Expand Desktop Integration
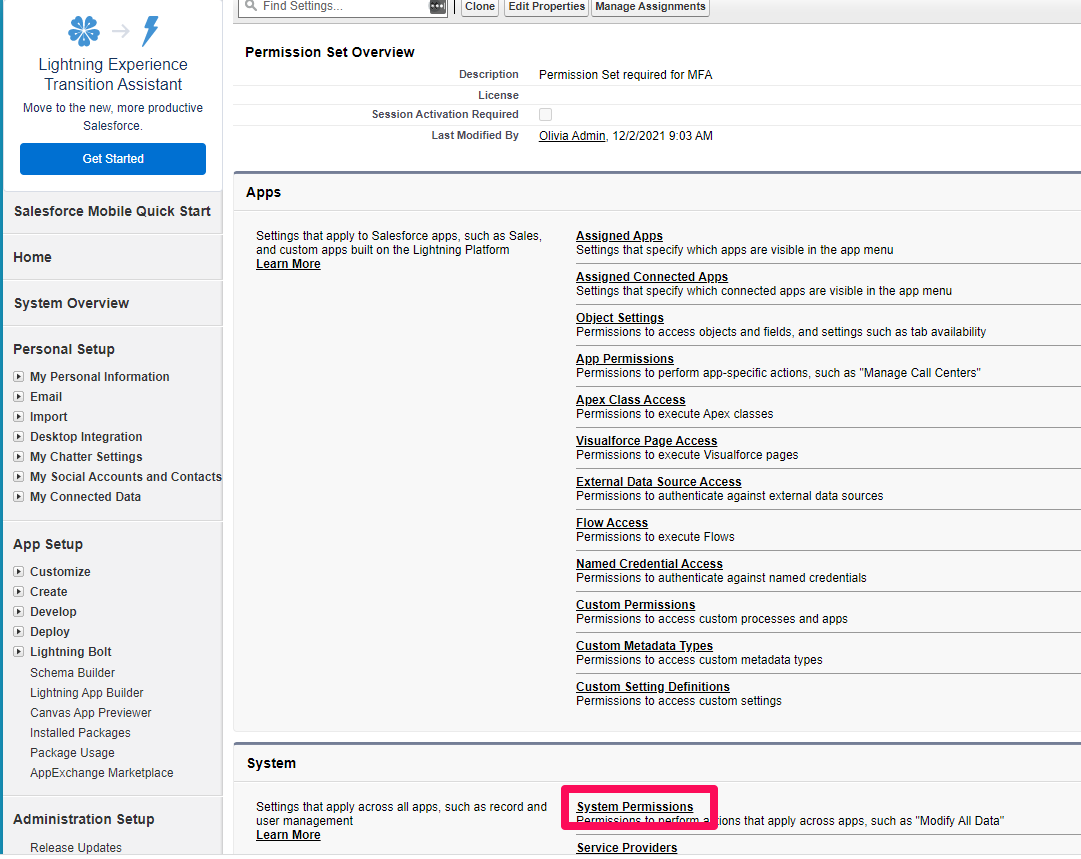1081x859 pixels. pyautogui.click(x=19, y=436)
